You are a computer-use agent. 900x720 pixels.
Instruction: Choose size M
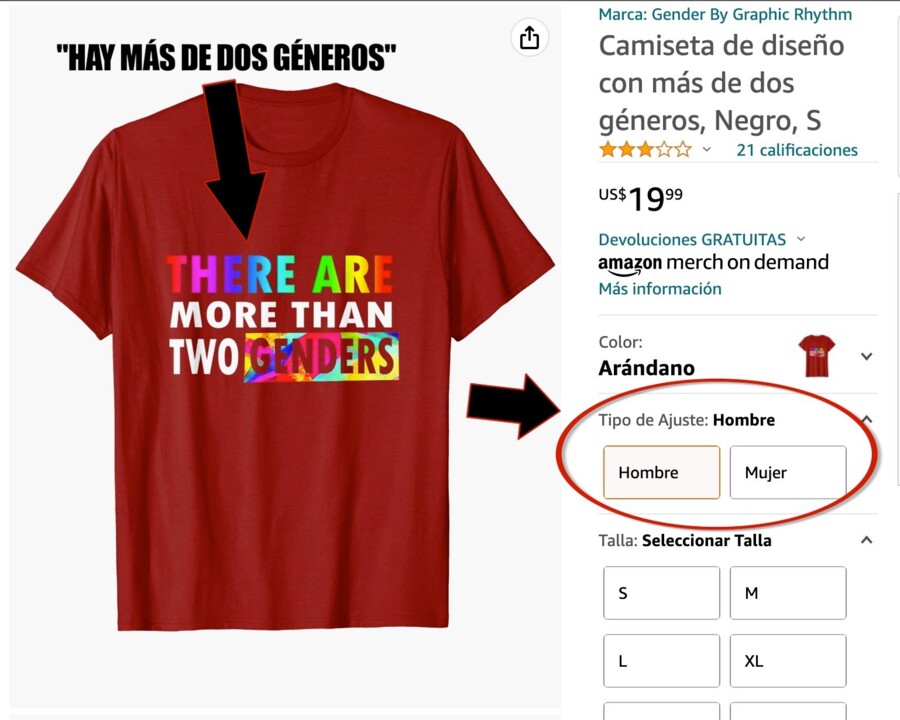click(788, 593)
